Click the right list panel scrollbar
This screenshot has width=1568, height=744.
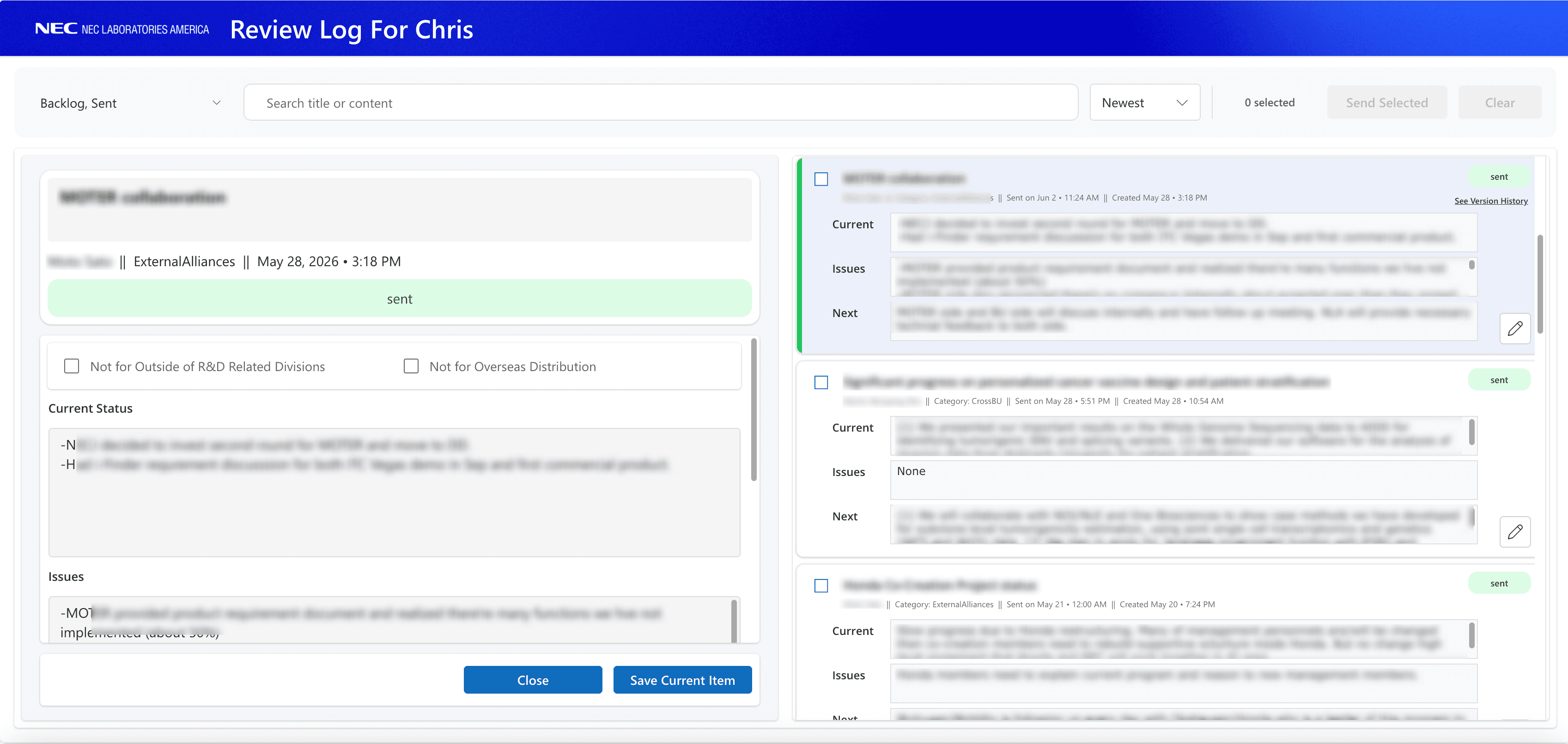tap(1540, 284)
